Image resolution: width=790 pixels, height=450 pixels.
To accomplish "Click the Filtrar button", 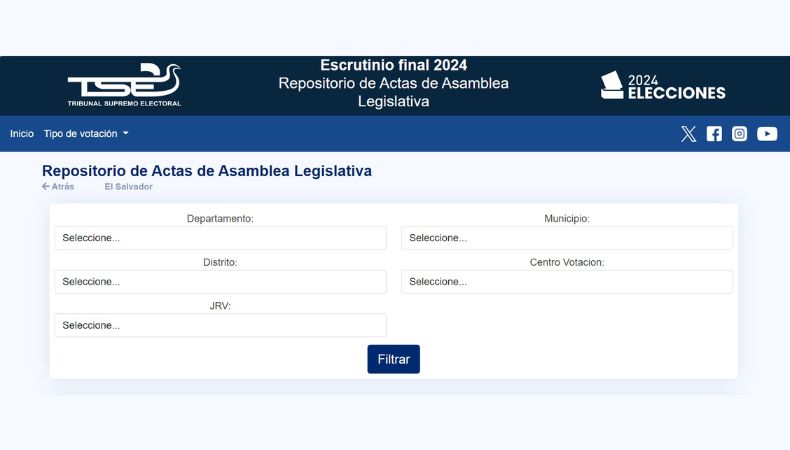I will point(393,359).
